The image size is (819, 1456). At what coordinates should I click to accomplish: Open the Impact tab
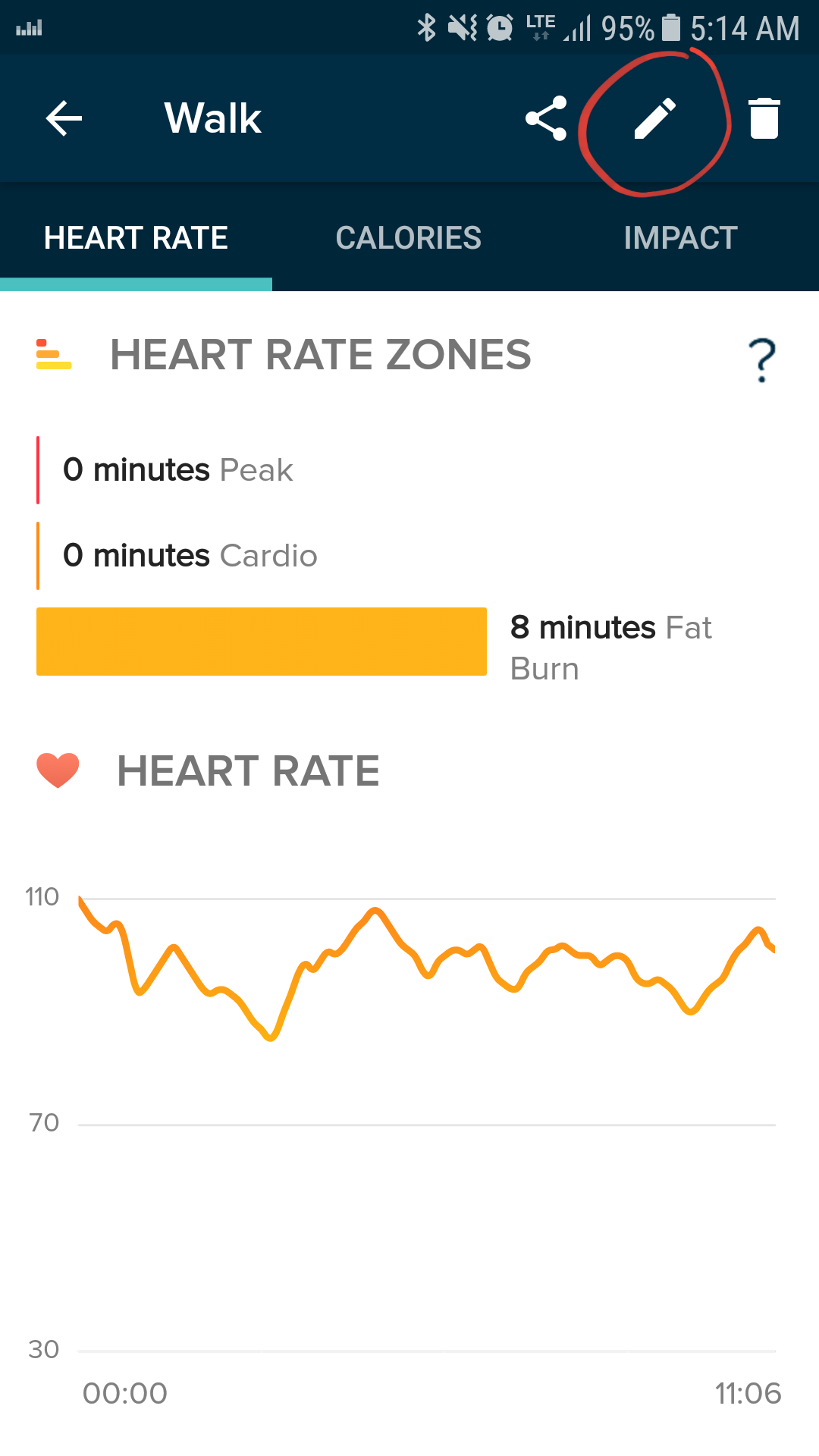[680, 238]
